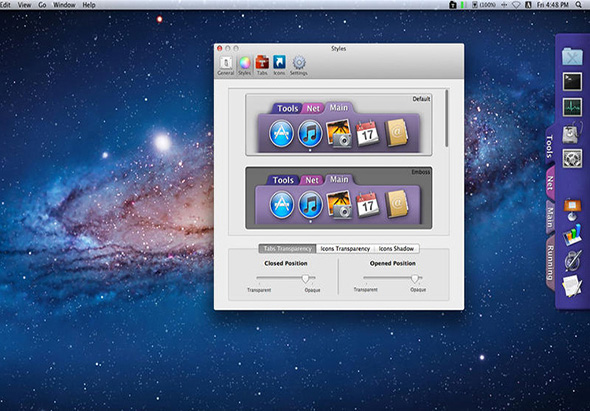Viewport: 590px width, 411px height.
Task: Open the Settings gear pane
Action: coord(299,65)
